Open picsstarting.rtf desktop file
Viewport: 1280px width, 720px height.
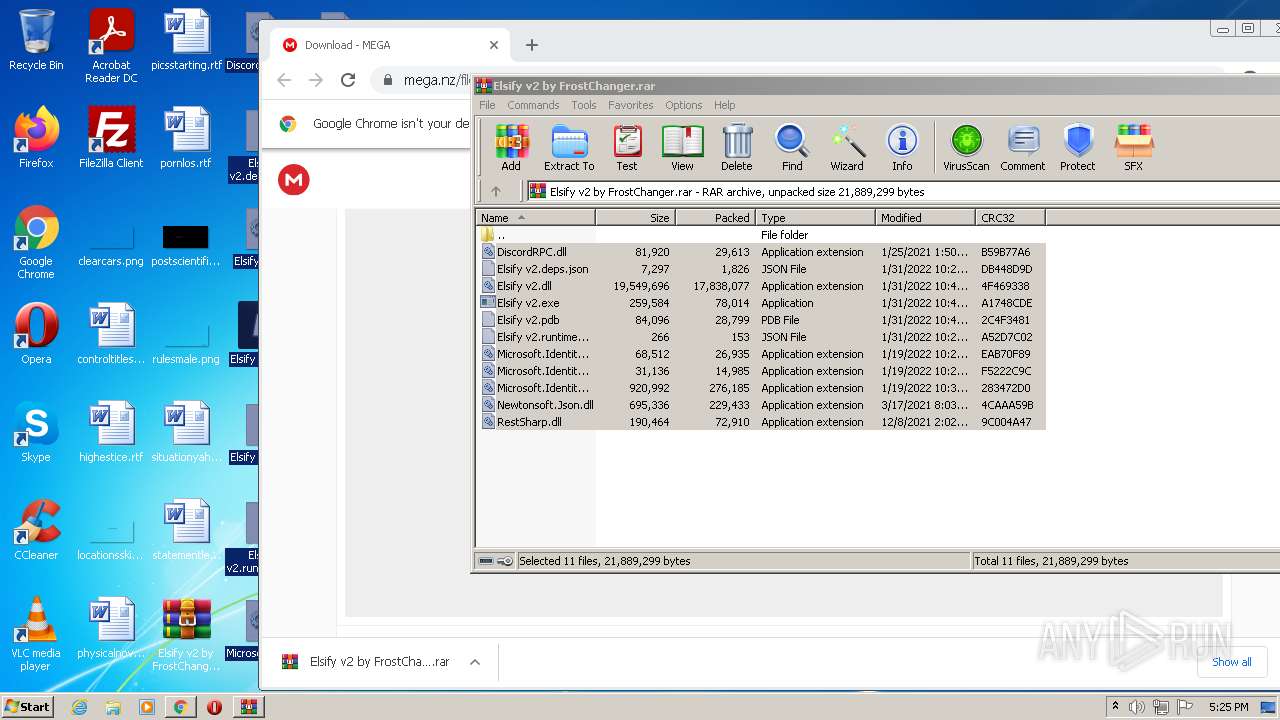(187, 40)
